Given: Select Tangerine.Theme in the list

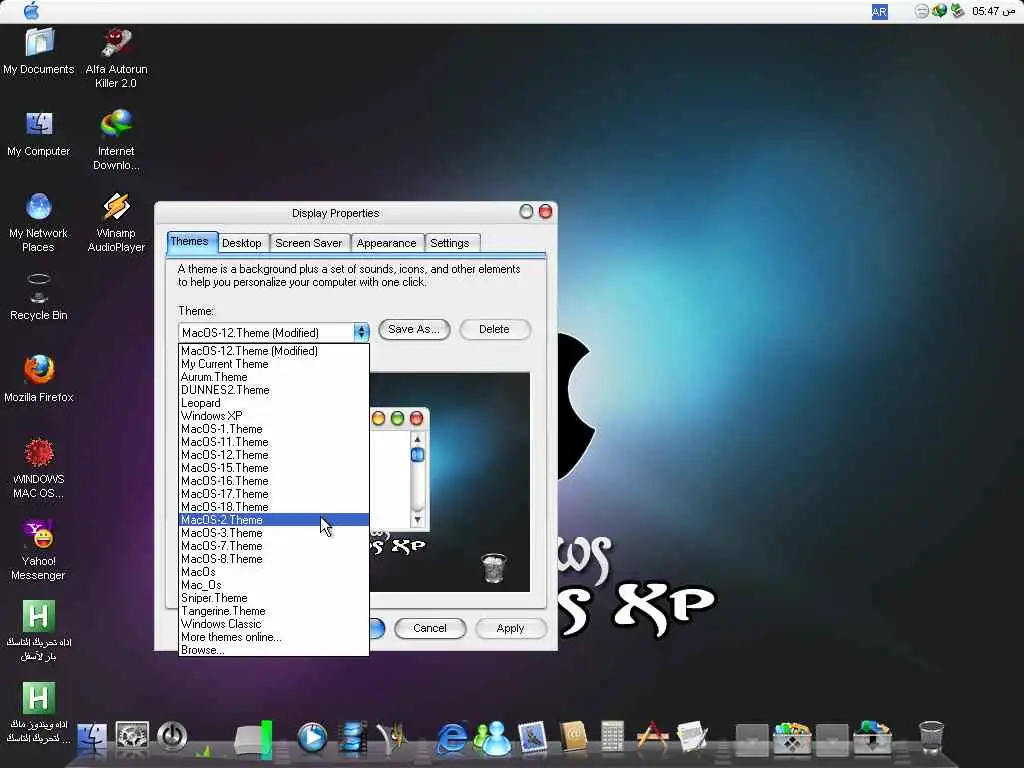Looking at the screenshot, I should pyautogui.click(x=274, y=611).
